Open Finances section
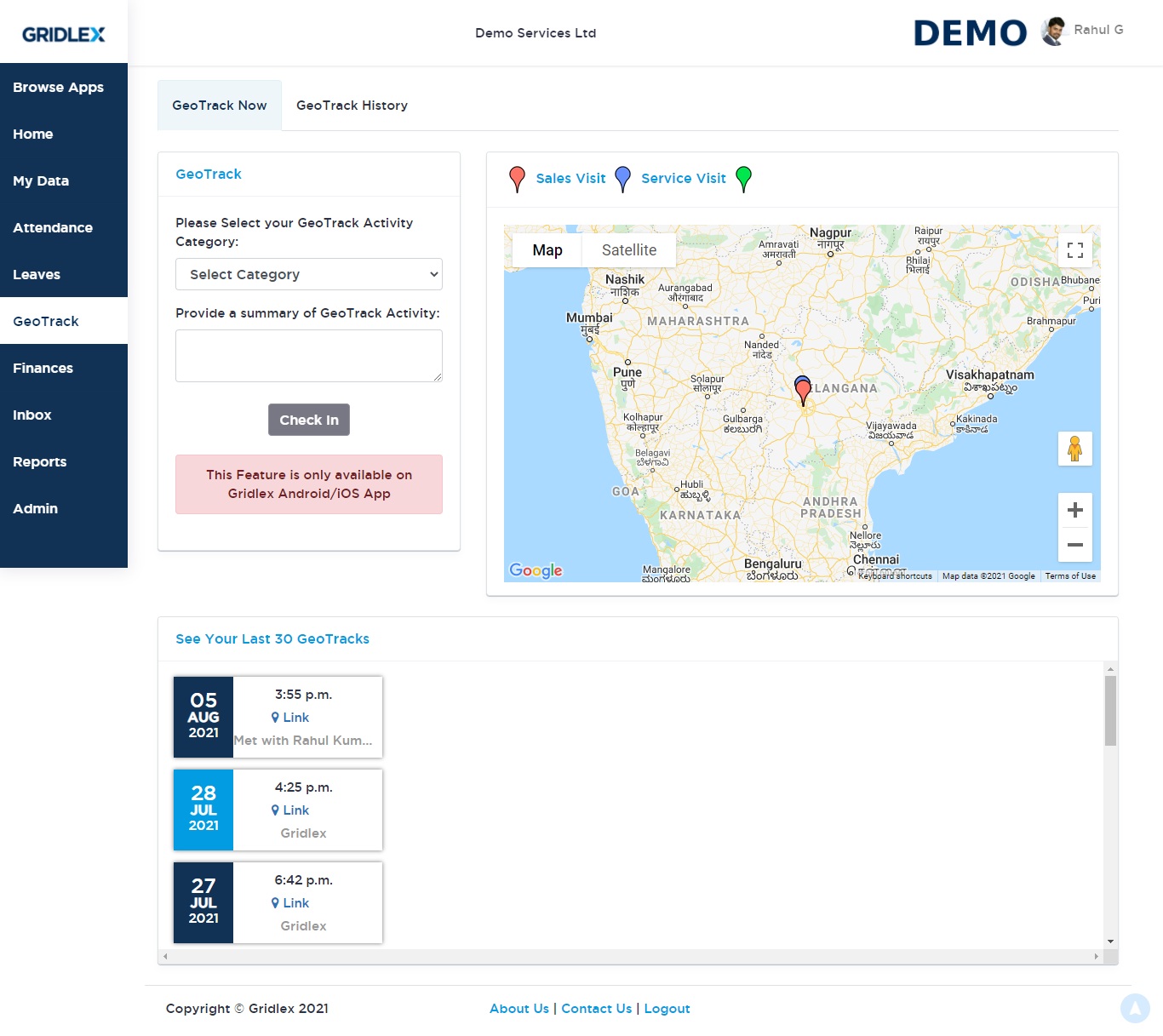The height and width of the screenshot is (1036, 1163). pyautogui.click(x=64, y=368)
